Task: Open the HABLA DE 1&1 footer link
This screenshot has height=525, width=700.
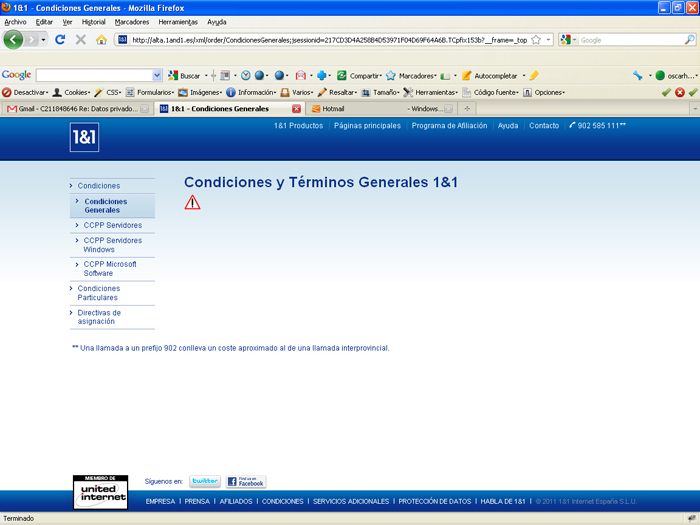Action: click(503, 501)
